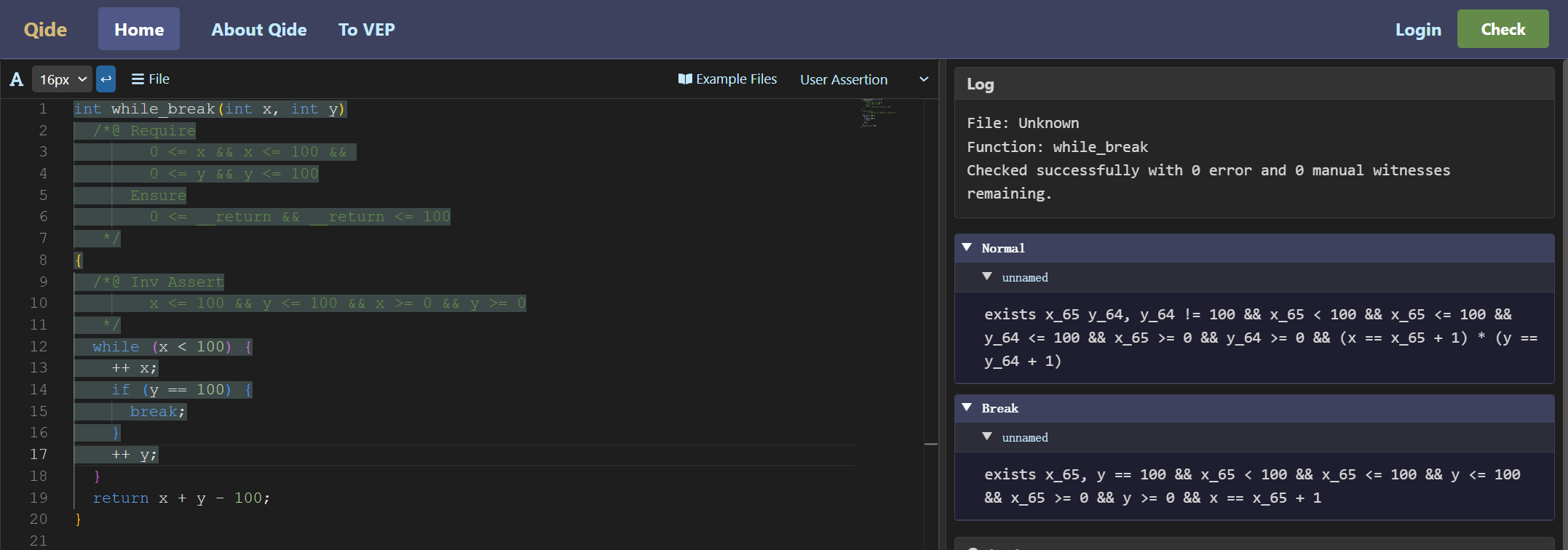Click the Login link

click(1418, 29)
